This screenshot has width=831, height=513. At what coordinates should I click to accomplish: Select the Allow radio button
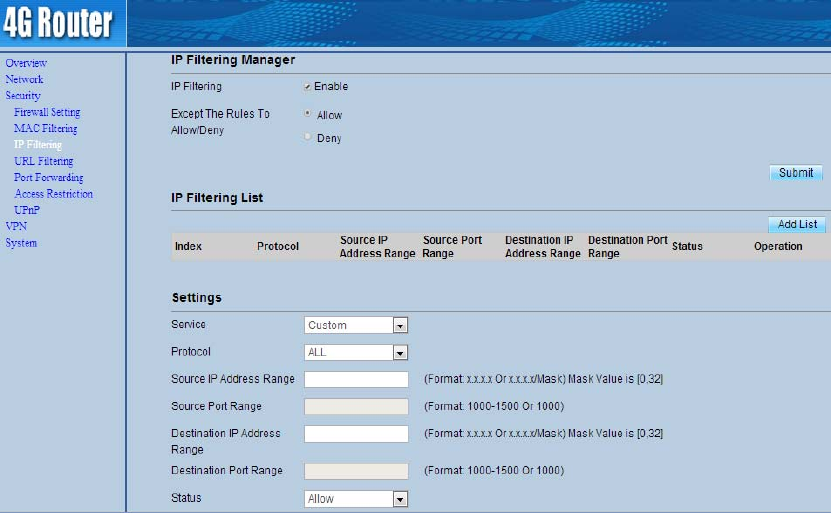(307, 113)
